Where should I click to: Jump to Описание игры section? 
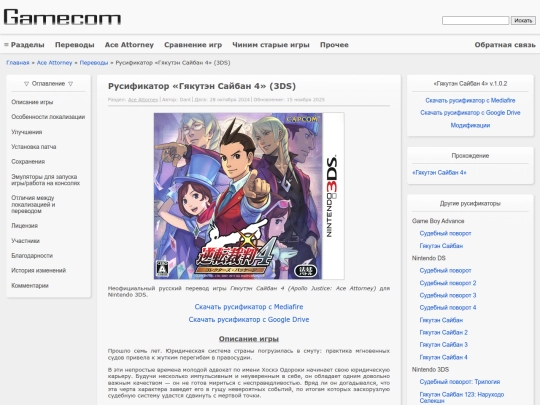32,102
